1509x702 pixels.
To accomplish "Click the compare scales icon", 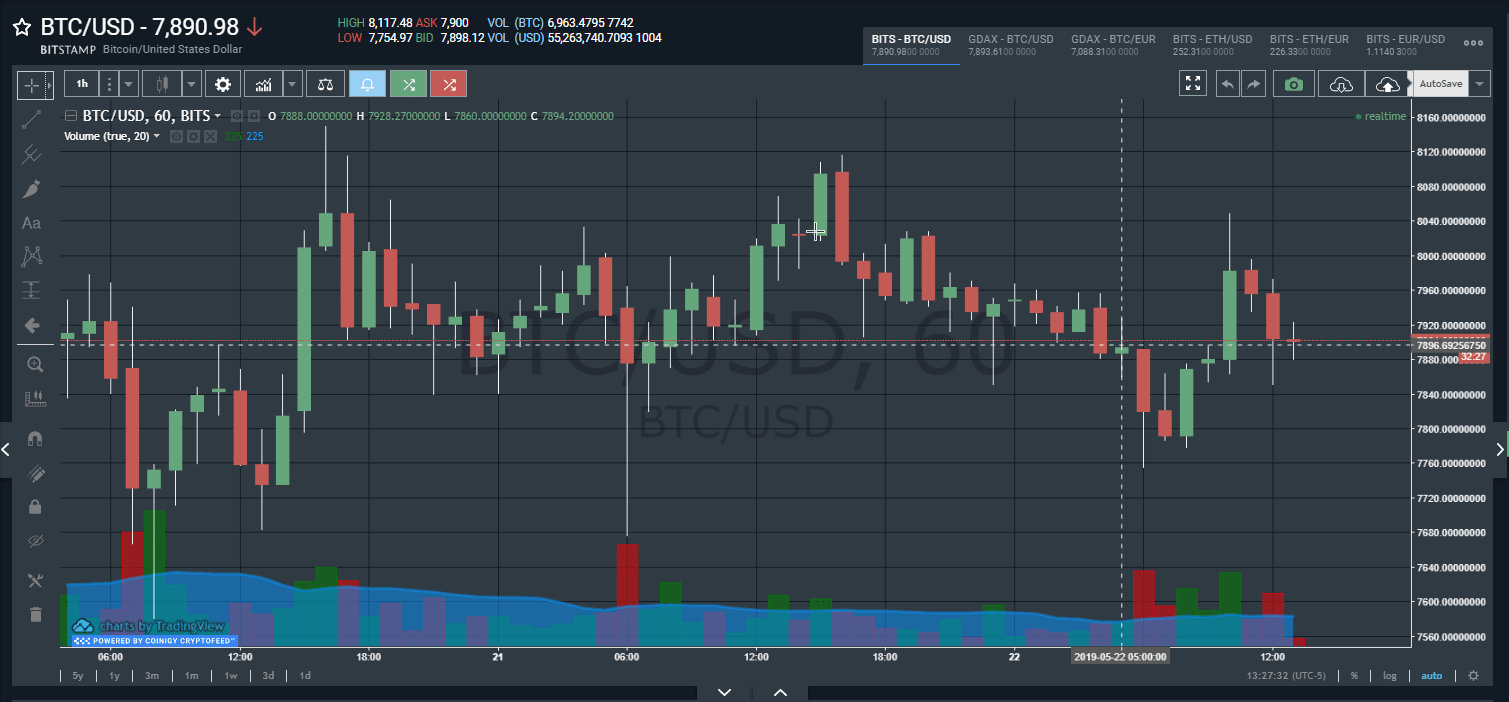I will point(326,84).
